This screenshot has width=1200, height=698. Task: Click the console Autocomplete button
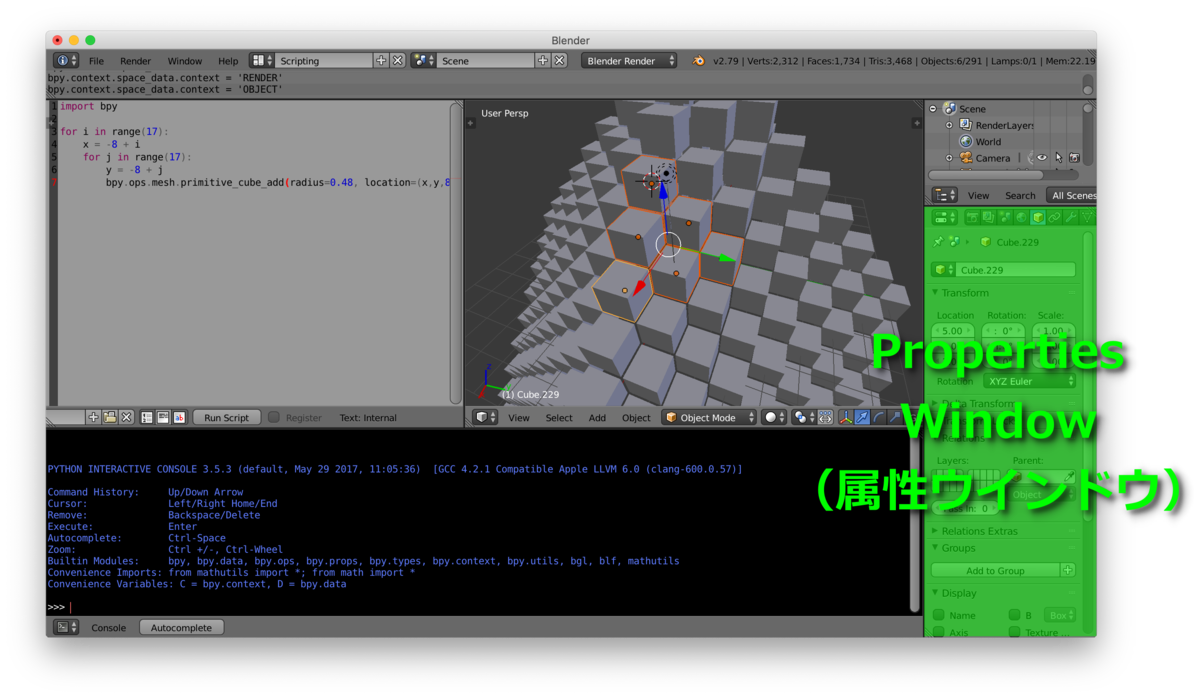pyautogui.click(x=181, y=627)
